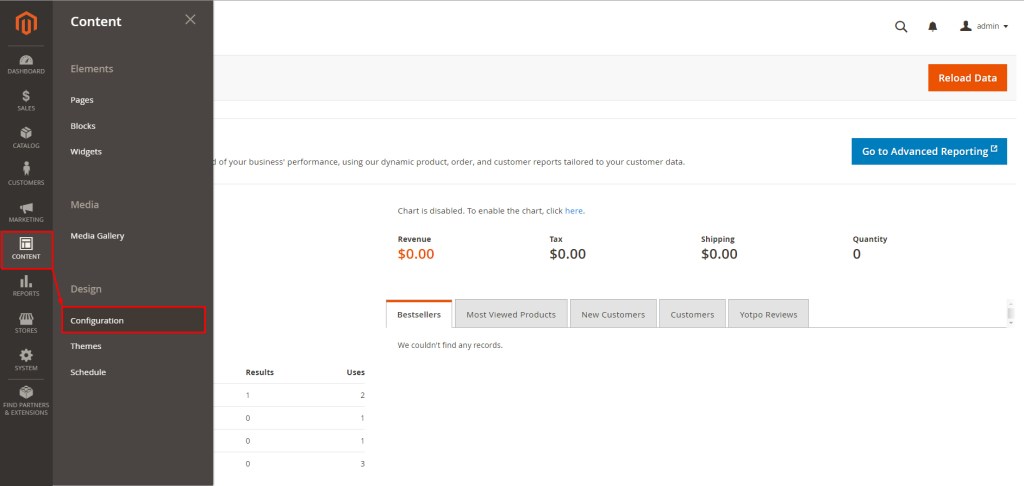Switch to Yotpo Reviews tab
1024x486 pixels.
(x=769, y=314)
